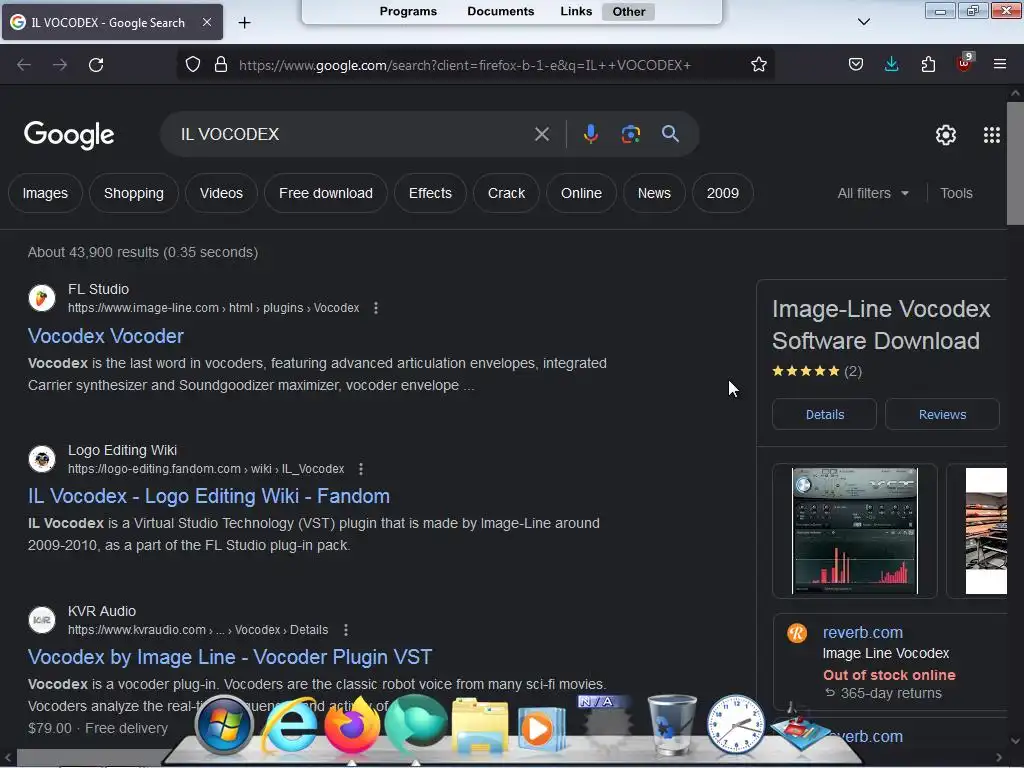Open Firefox downloads panel
This screenshot has width=1024, height=768.
pyautogui.click(x=891, y=65)
